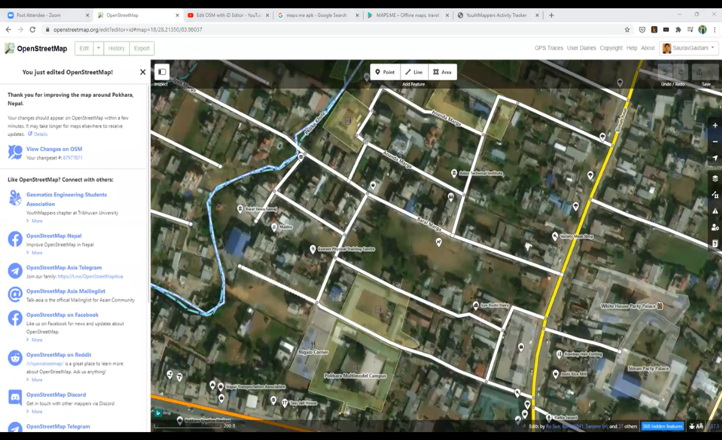Select the Point add-feature tool

click(385, 72)
